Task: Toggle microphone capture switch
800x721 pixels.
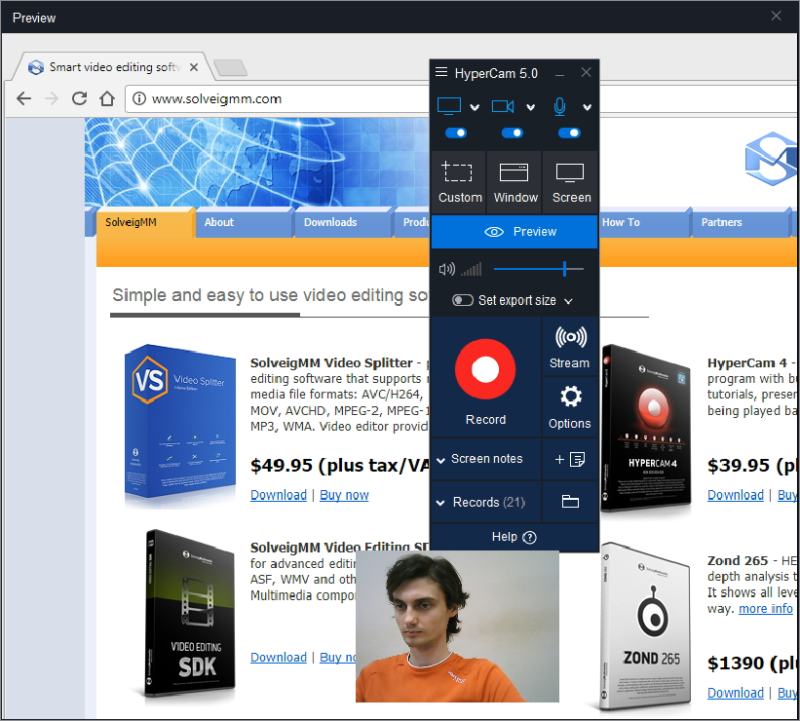Action: [569, 133]
